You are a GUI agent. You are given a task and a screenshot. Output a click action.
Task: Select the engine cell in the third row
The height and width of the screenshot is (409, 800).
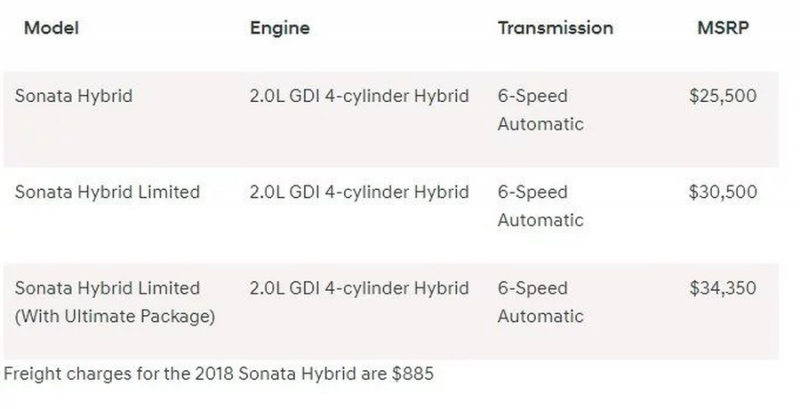[359, 288]
